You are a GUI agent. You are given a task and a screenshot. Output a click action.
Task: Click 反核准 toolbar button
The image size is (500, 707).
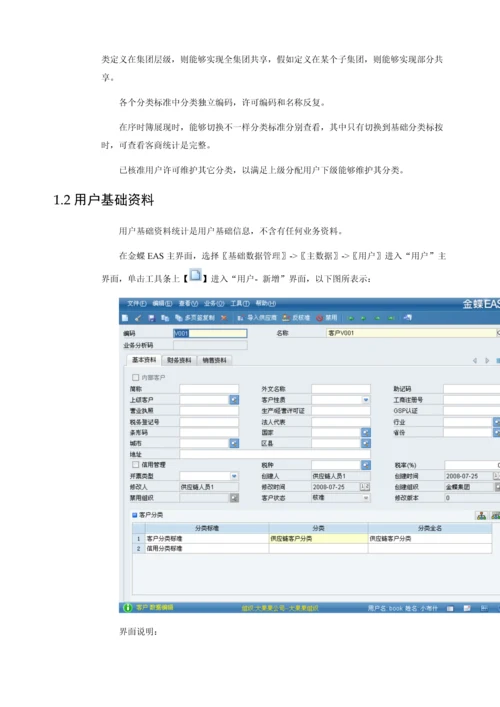[x=296, y=318]
